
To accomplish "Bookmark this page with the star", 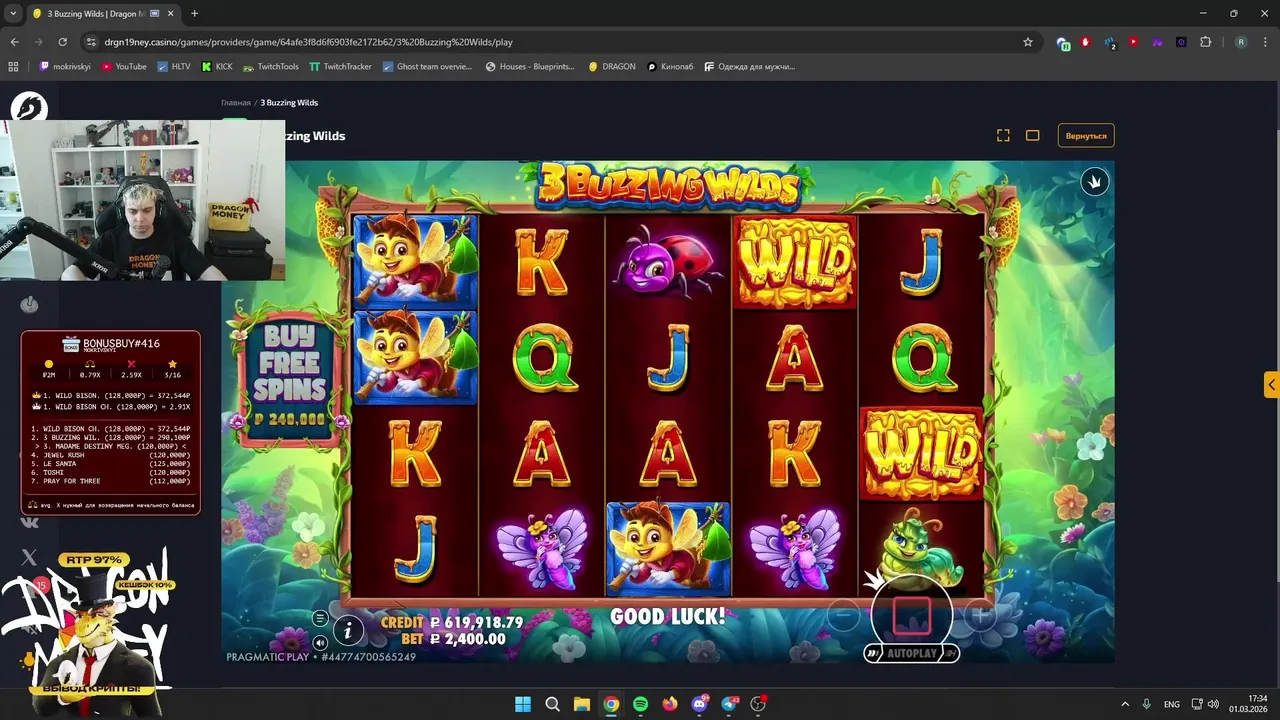I will [x=1027, y=42].
